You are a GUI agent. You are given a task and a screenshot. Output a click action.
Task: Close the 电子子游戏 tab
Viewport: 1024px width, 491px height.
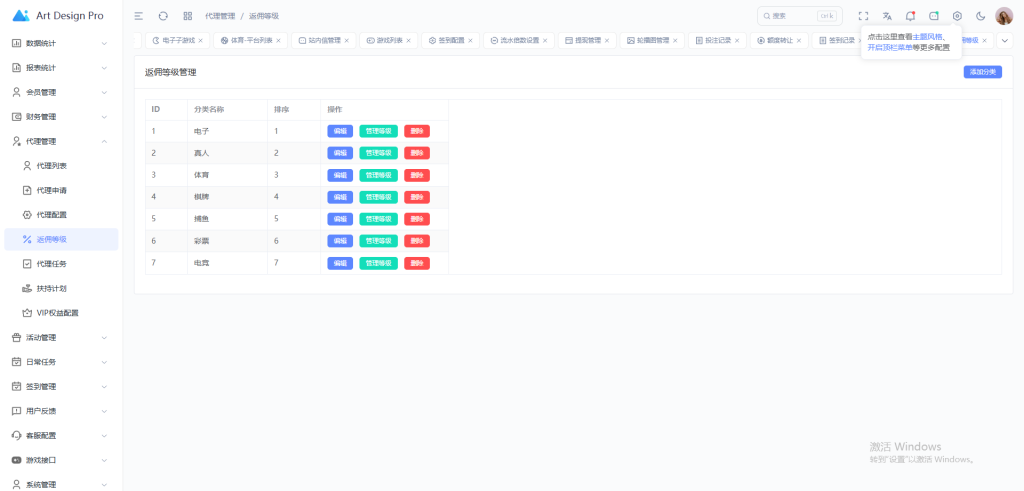click(x=200, y=40)
